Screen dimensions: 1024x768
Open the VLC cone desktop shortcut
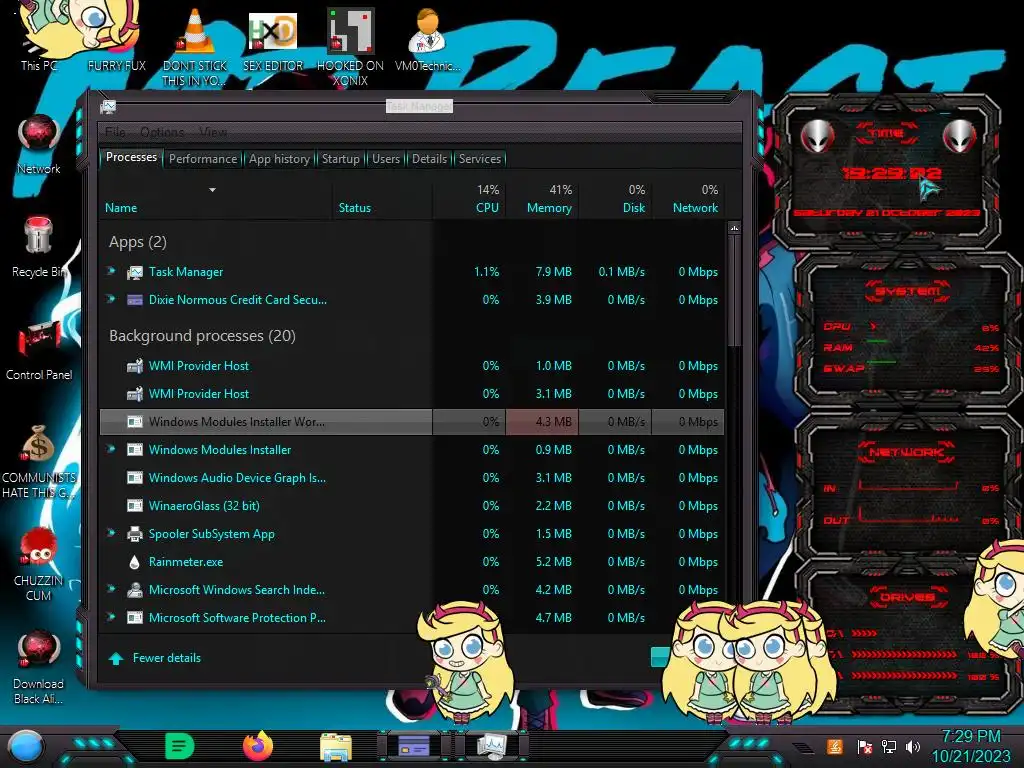coord(195,46)
